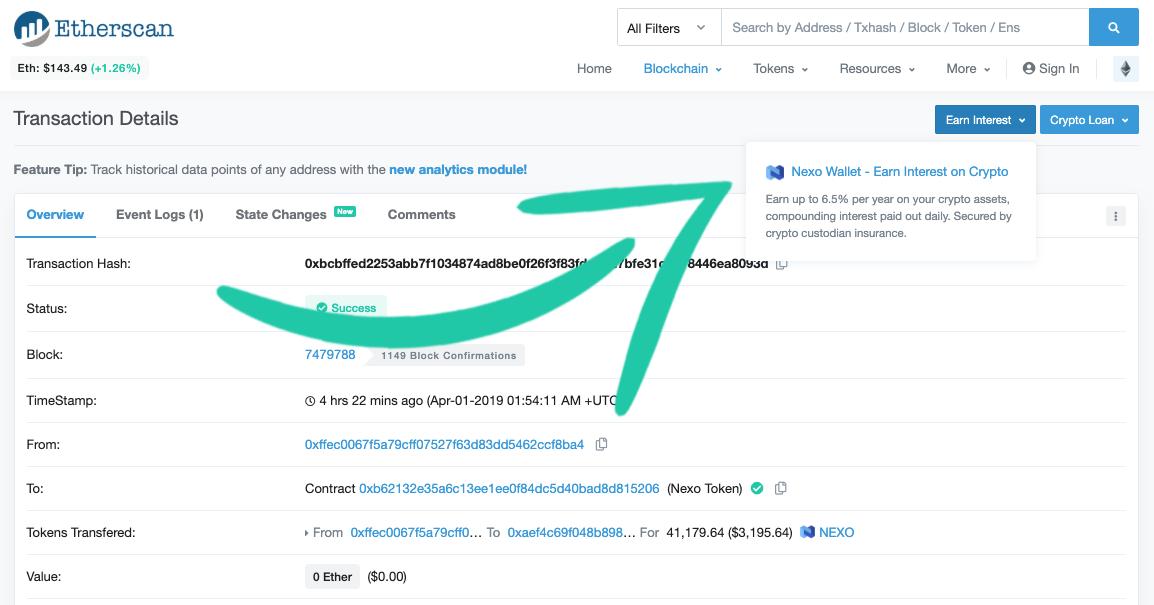Open the Event Logs (1) tab
The image size is (1154, 605).
[160, 214]
